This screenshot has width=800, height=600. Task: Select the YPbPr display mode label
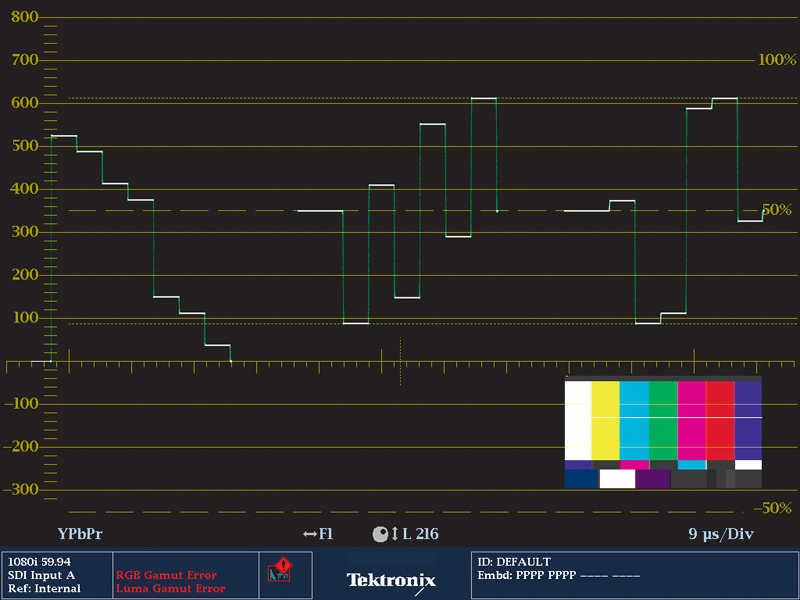[80, 534]
